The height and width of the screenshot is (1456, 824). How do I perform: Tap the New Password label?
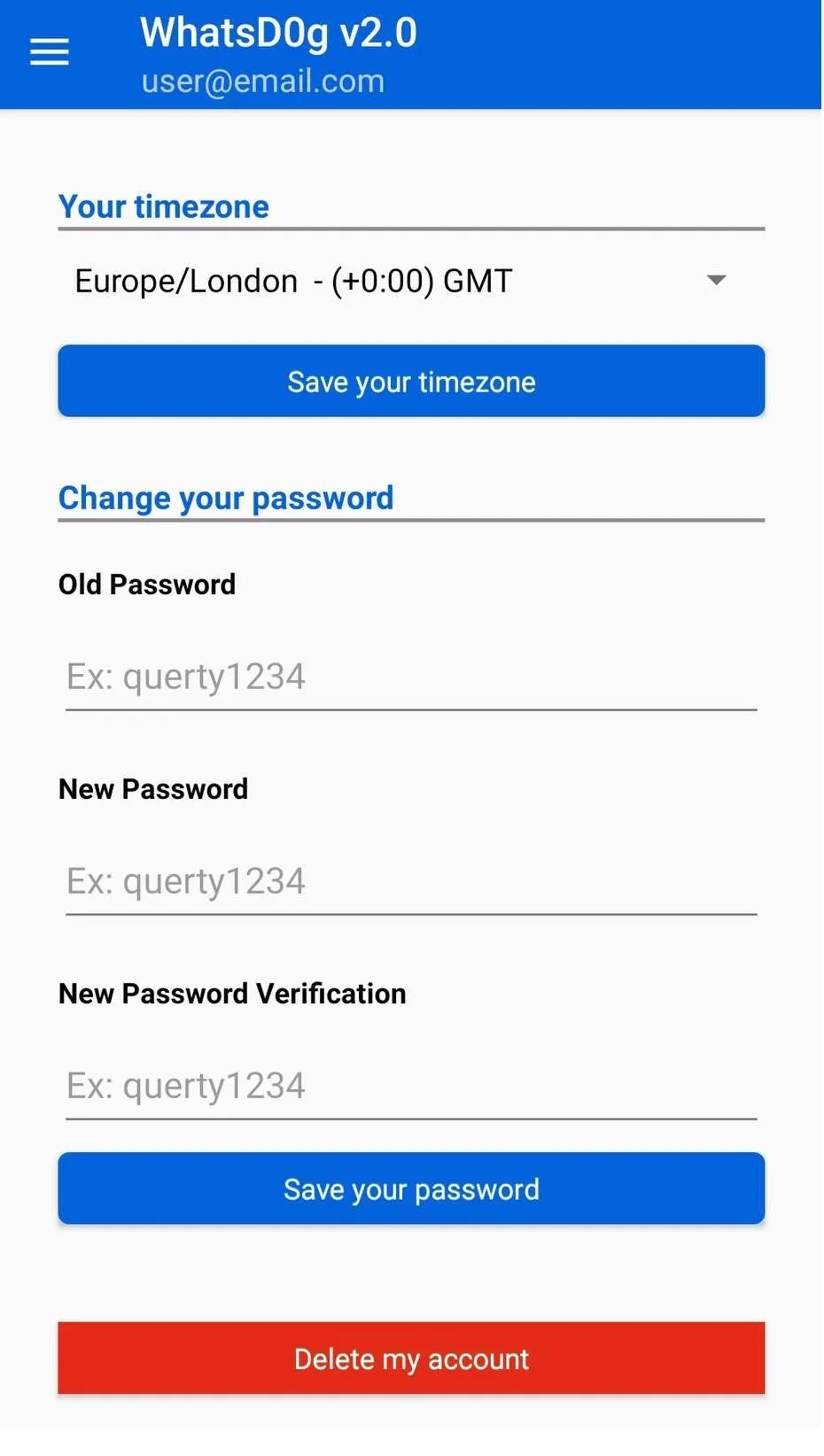(153, 789)
